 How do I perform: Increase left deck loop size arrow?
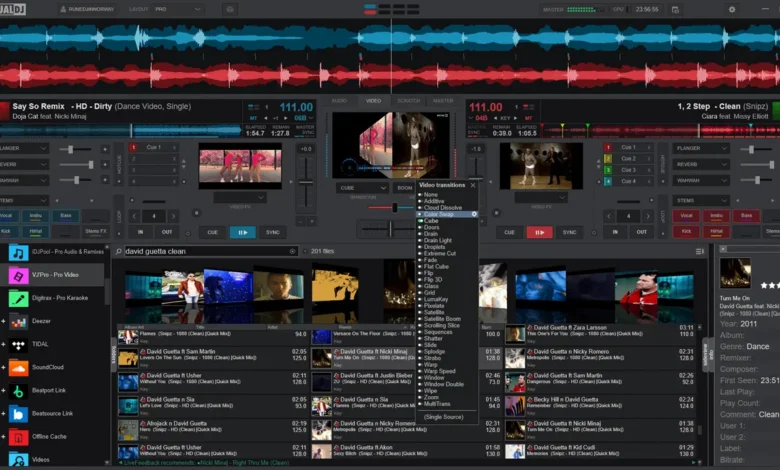[173, 216]
